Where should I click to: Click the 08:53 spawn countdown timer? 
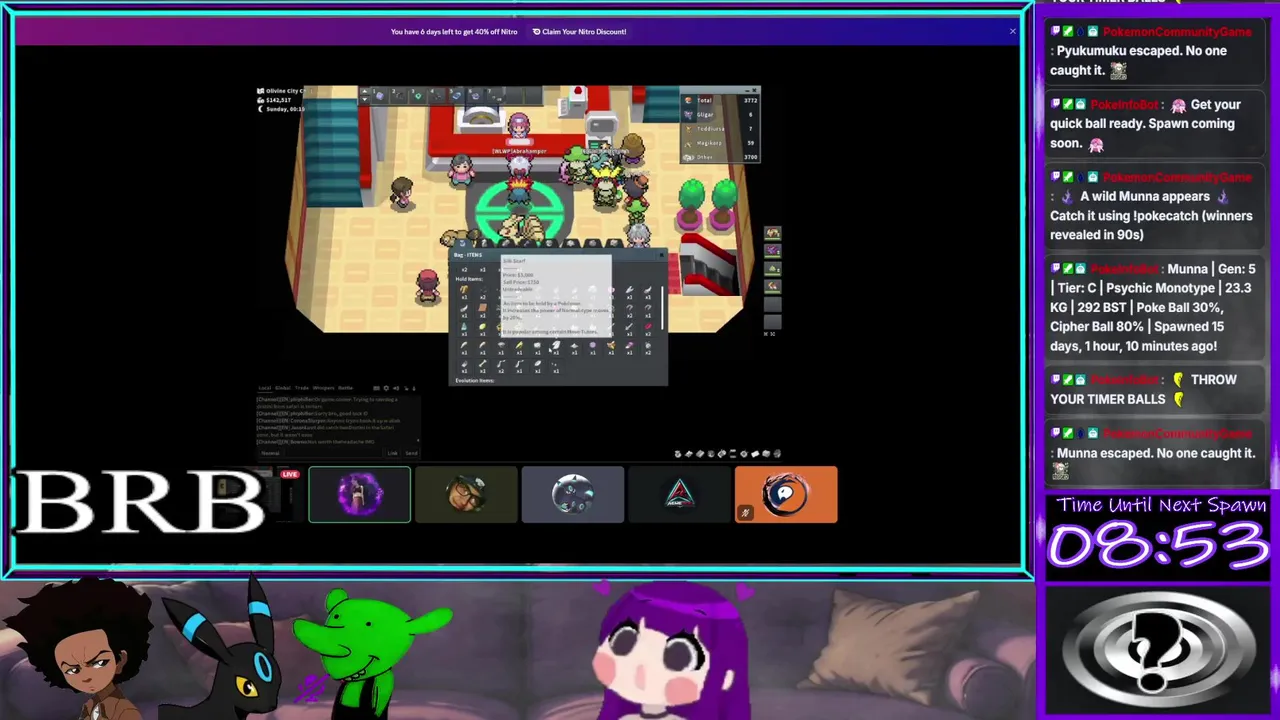(1158, 546)
